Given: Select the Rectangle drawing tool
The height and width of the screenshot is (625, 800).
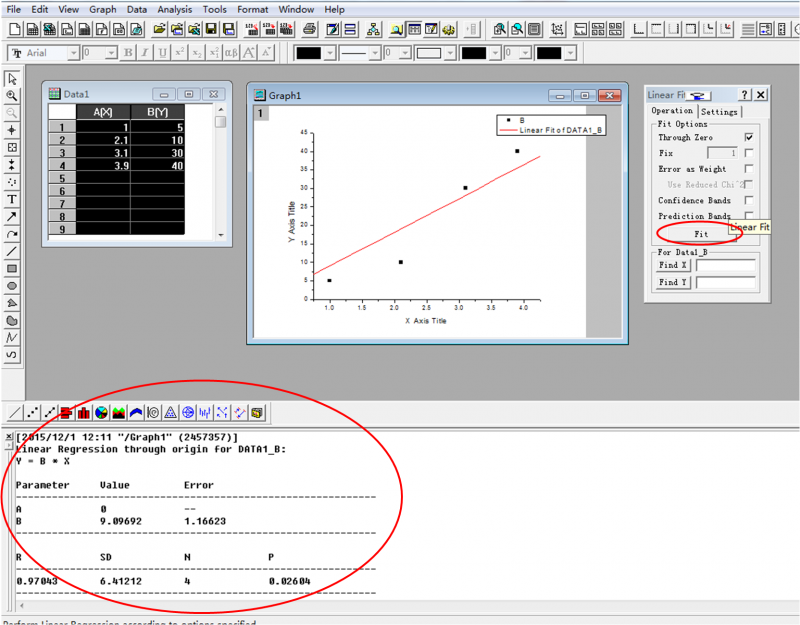Looking at the screenshot, I should pos(12,268).
